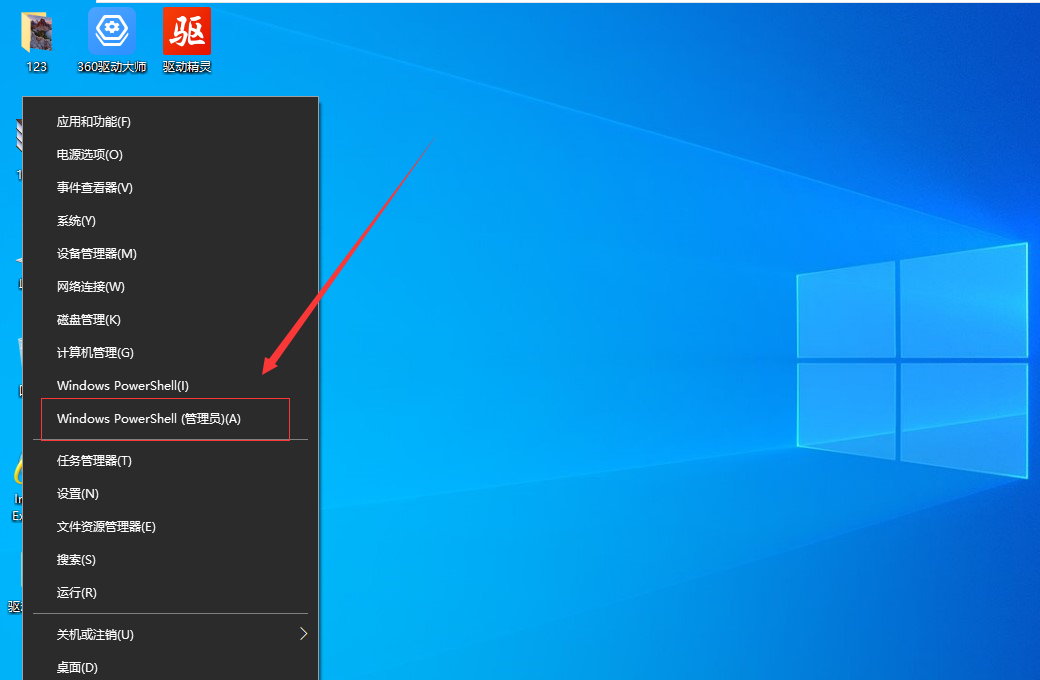Viewport: 1040px width, 680px height.
Task: Expand the 关机或注销(U) submenu arrow
Action: (x=303, y=634)
